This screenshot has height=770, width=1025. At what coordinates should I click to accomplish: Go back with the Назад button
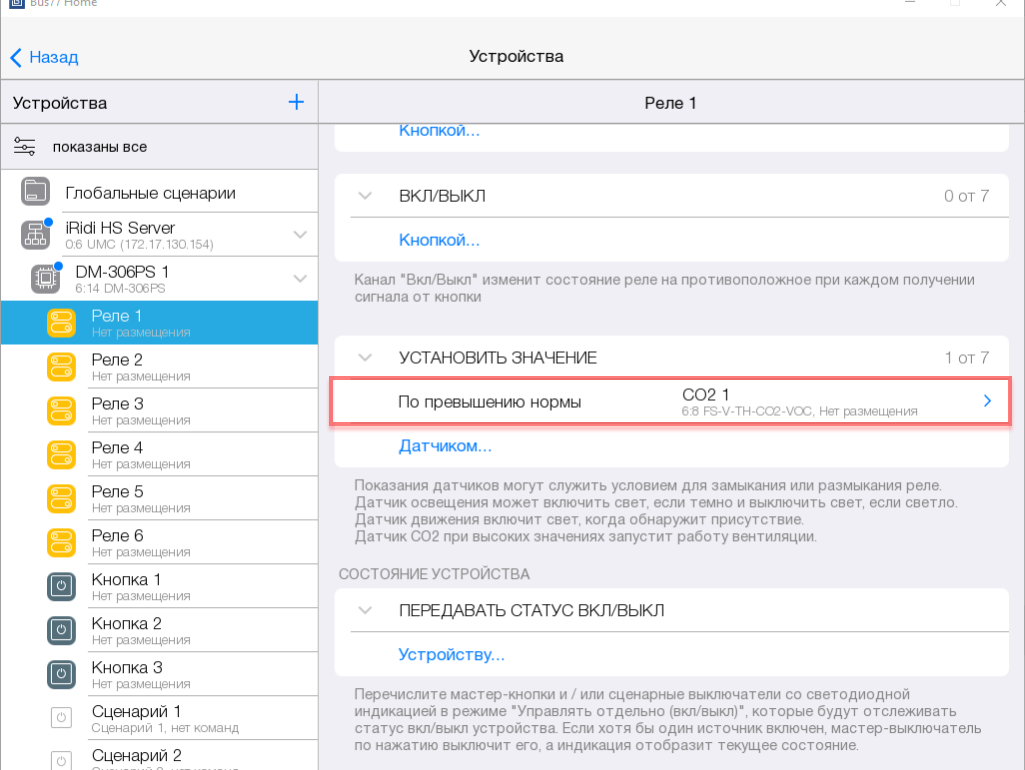coord(45,57)
